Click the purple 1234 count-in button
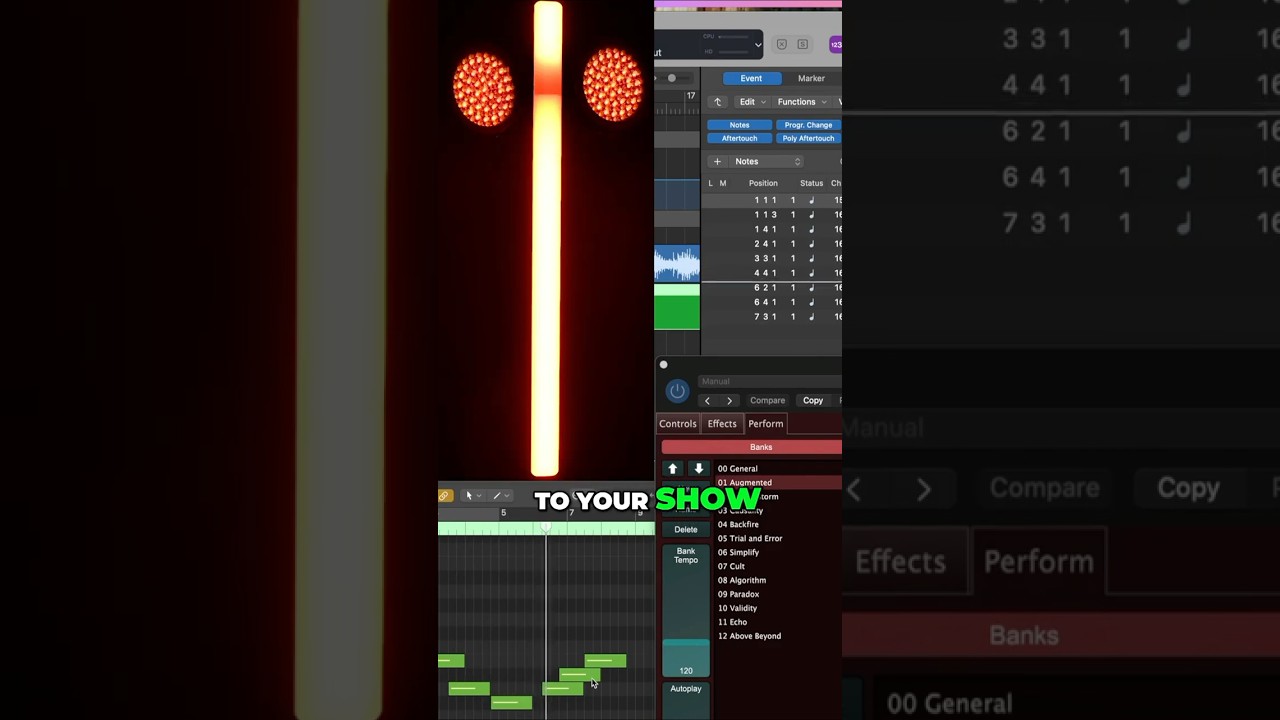 pos(836,45)
